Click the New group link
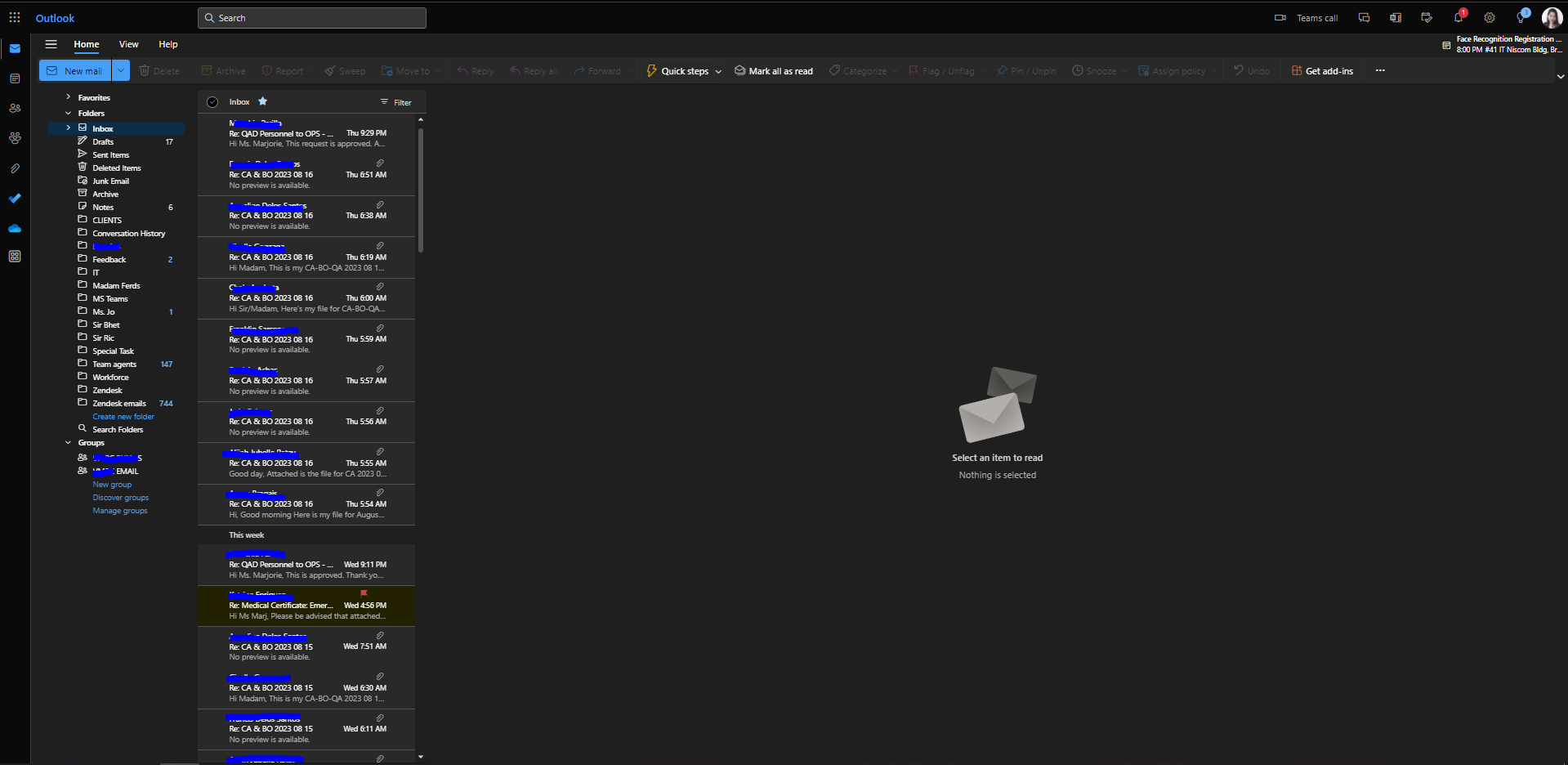 112,485
